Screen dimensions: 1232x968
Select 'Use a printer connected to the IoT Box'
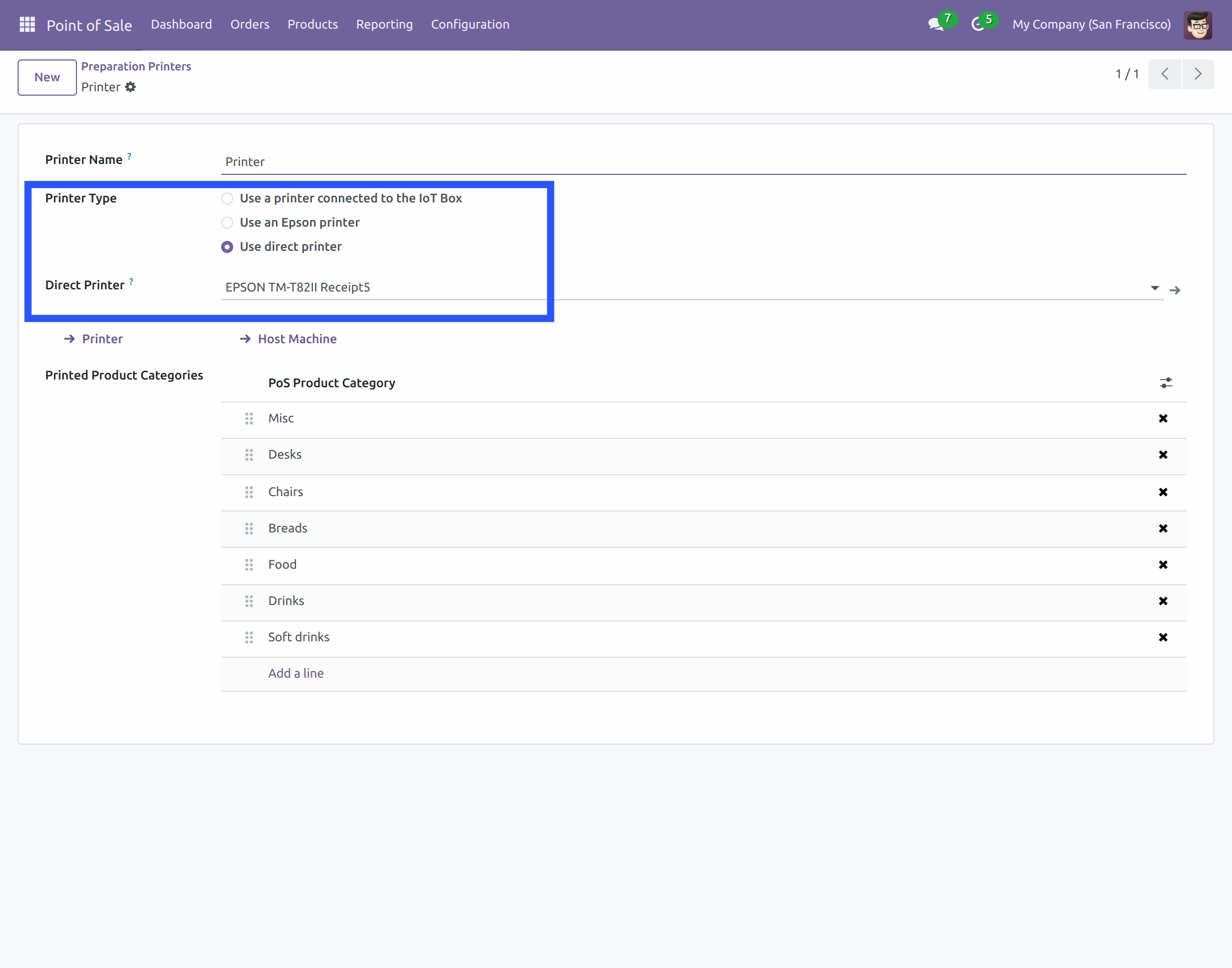[x=227, y=199]
